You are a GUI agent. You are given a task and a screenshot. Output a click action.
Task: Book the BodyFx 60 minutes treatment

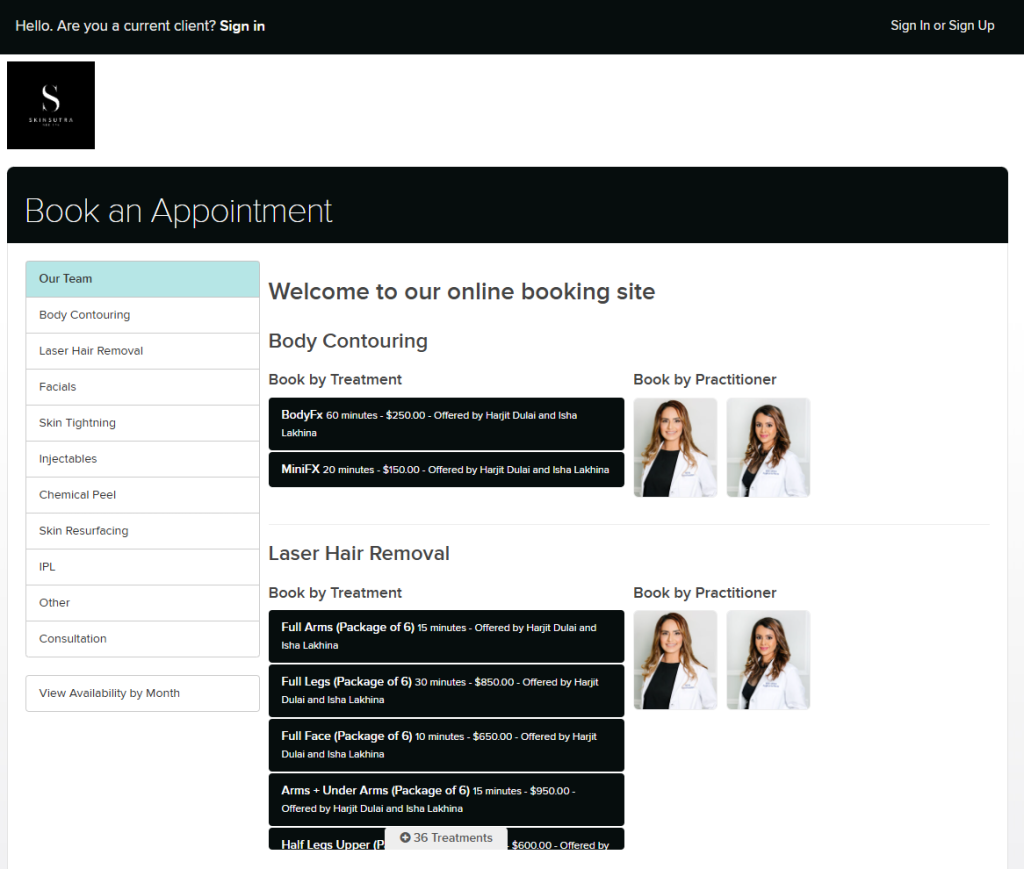coord(446,424)
